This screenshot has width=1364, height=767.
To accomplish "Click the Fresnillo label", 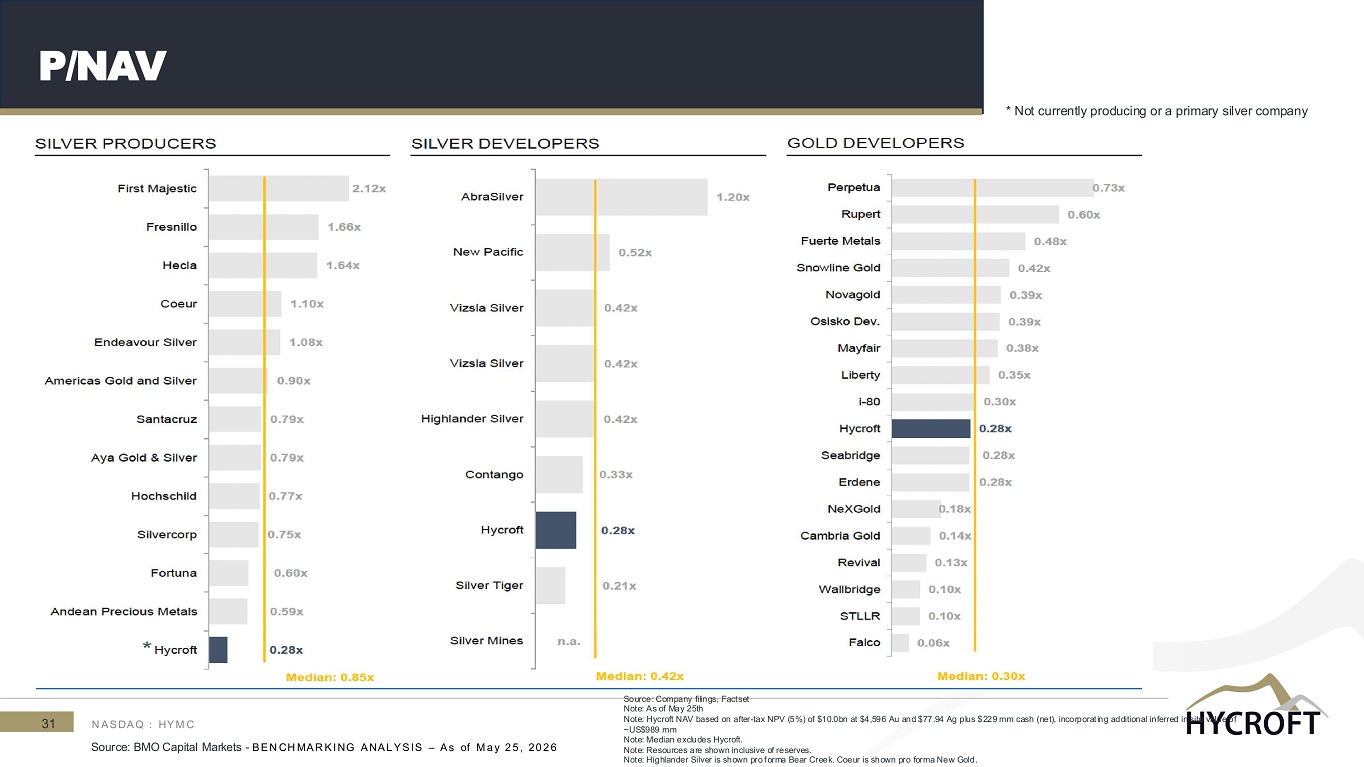I will coord(172,227).
